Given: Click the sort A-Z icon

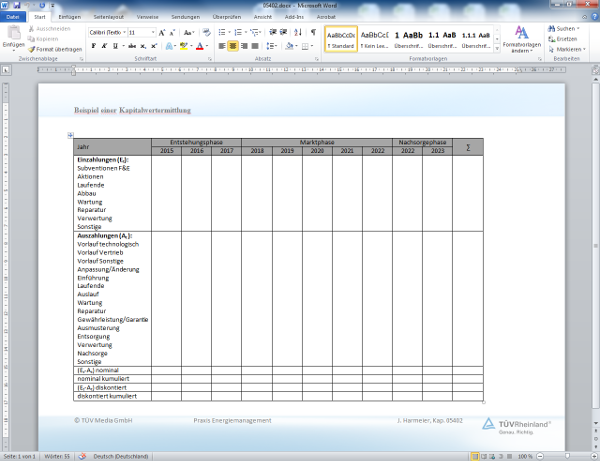Looking at the screenshot, I should point(299,32).
